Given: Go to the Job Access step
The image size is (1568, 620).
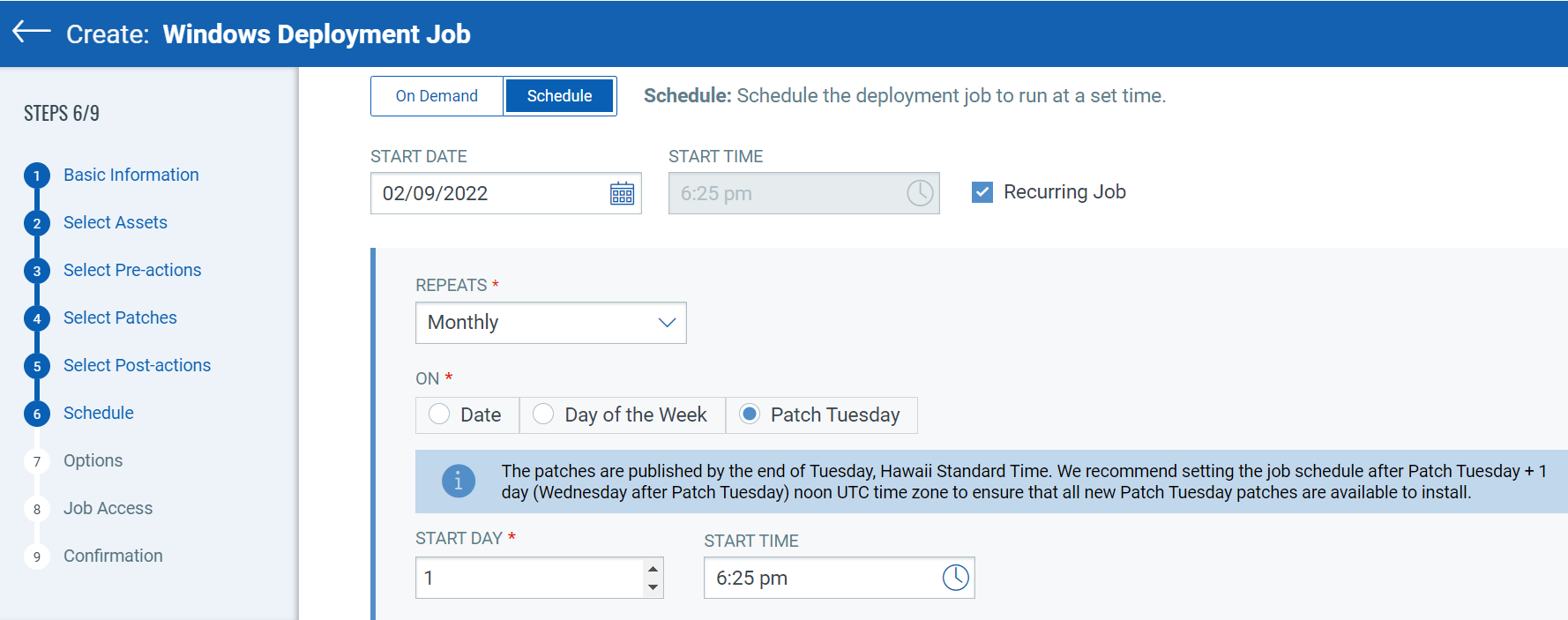Looking at the screenshot, I should (107, 508).
